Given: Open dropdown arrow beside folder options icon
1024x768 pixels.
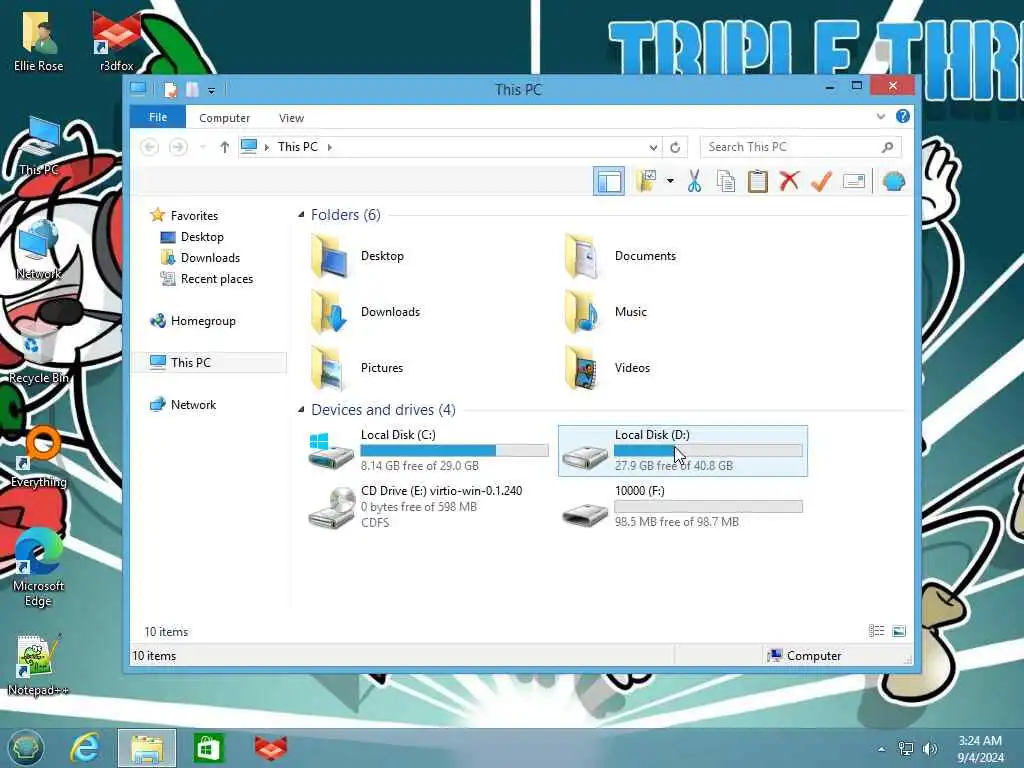Looking at the screenshot, I should (670, 181).
